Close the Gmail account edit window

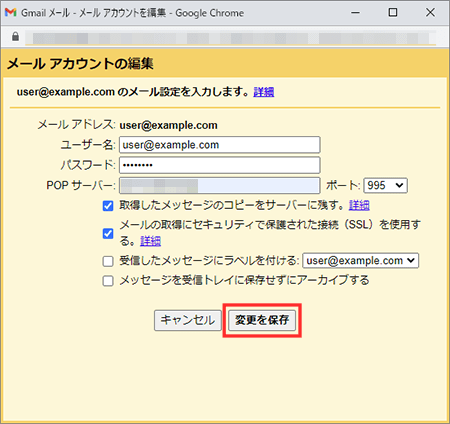[430, 13]
